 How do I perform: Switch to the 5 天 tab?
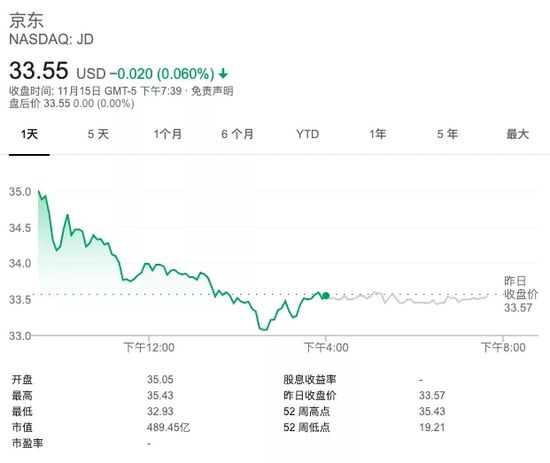click(98, 134)
